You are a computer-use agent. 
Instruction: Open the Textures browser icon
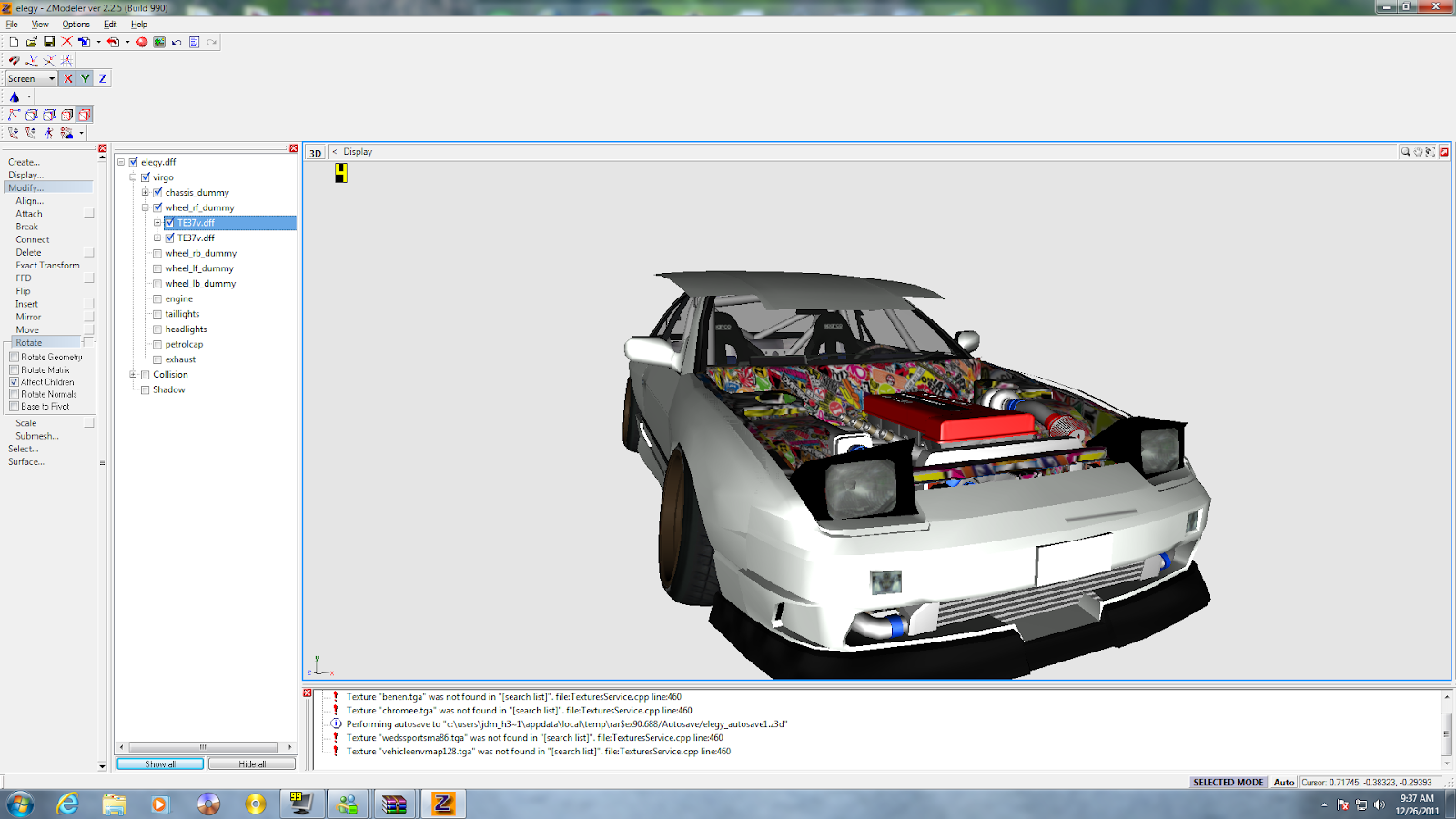click(159, 42)
